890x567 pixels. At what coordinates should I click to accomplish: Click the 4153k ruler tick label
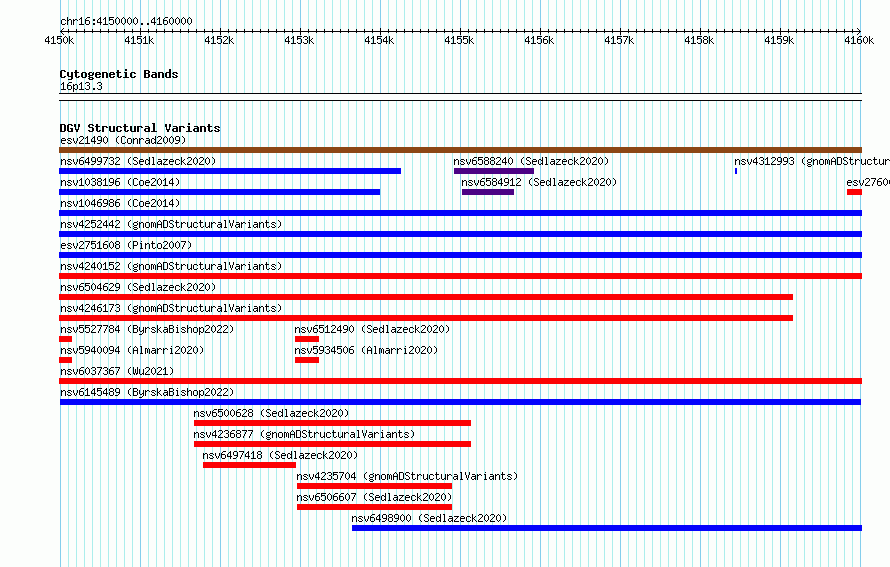pos(299,40)
